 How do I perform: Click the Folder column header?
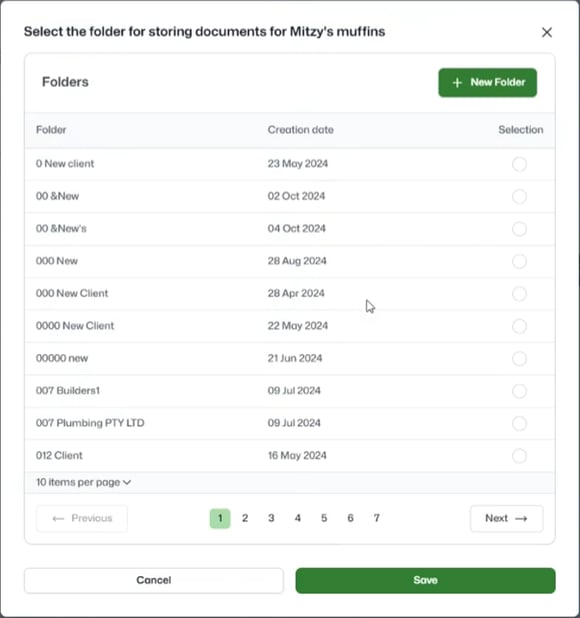51,130
